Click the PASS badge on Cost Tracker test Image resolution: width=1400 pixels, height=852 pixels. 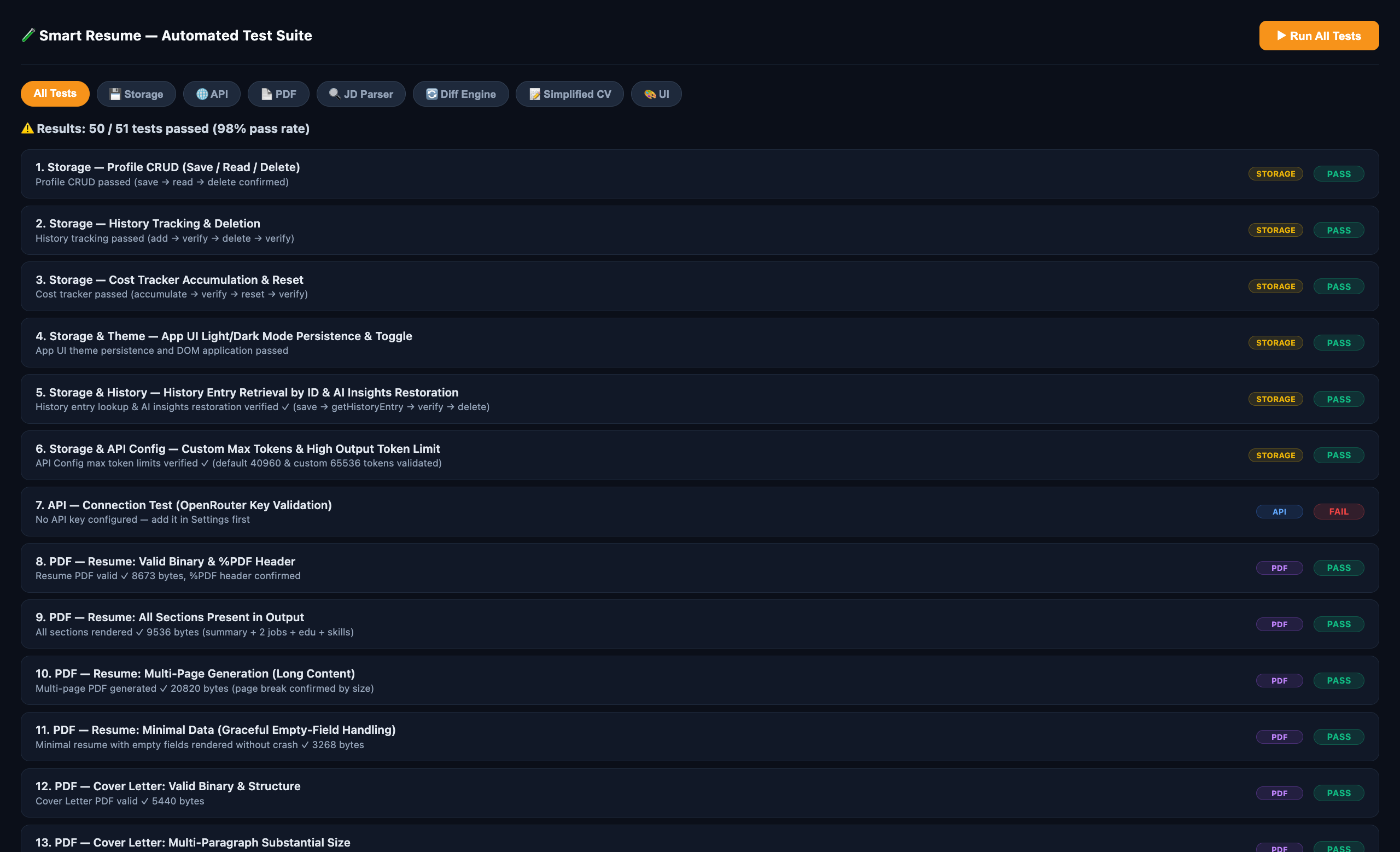coord(1339,286)
